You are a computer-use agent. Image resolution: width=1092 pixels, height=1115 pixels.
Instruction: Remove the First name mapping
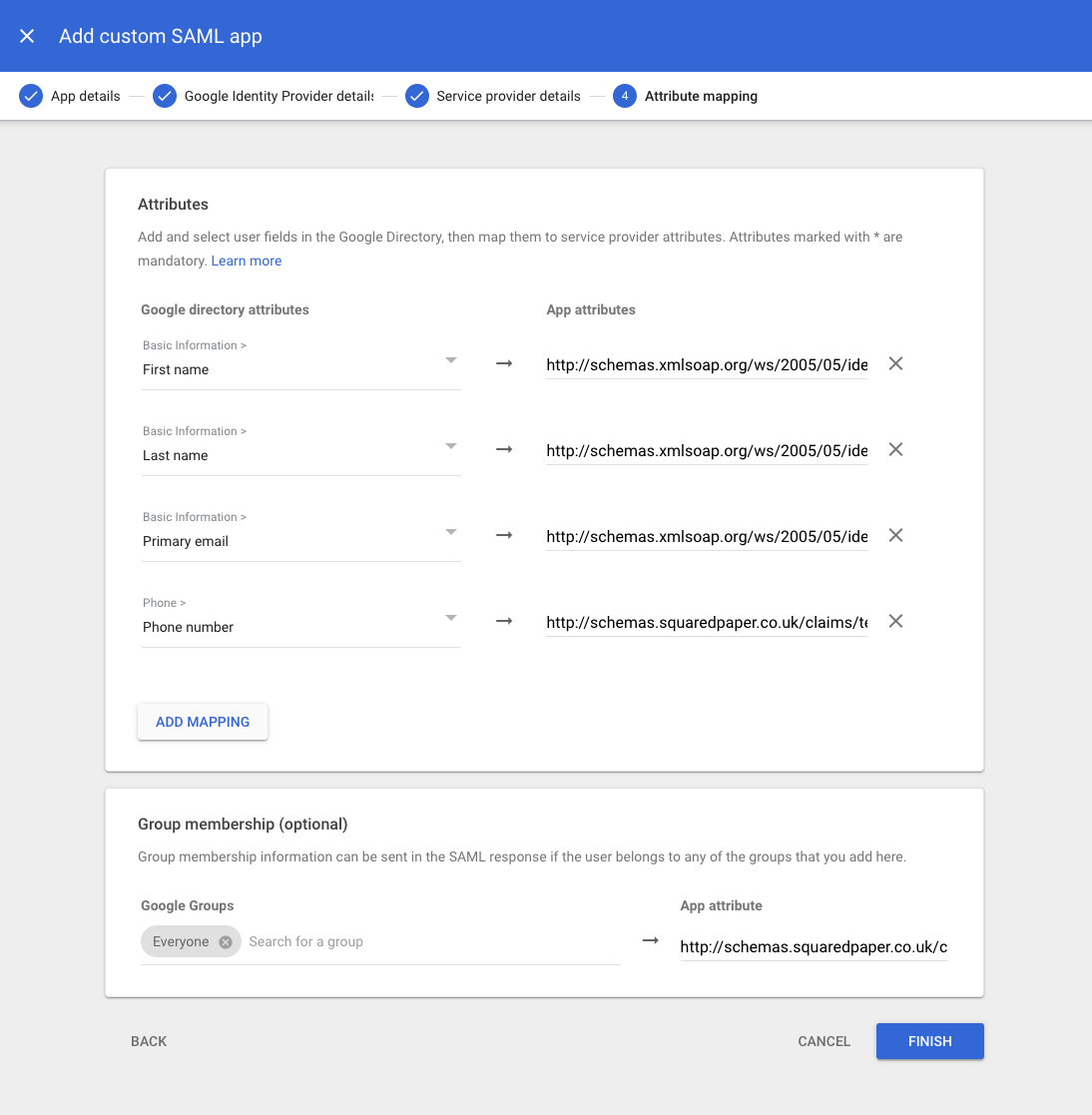click(895, 363)
